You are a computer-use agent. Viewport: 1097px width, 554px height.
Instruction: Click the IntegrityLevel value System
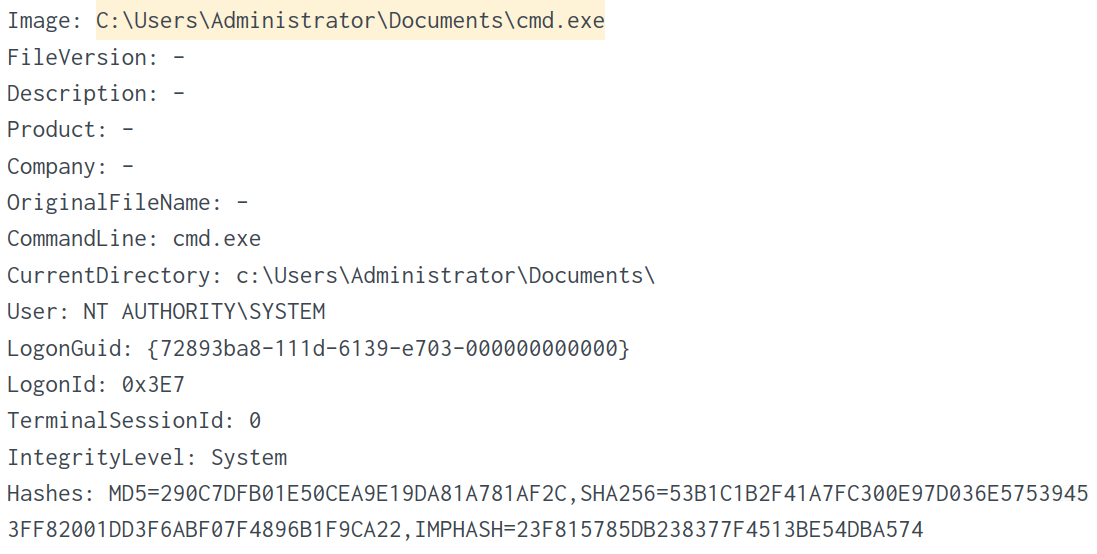click(249, 457)
